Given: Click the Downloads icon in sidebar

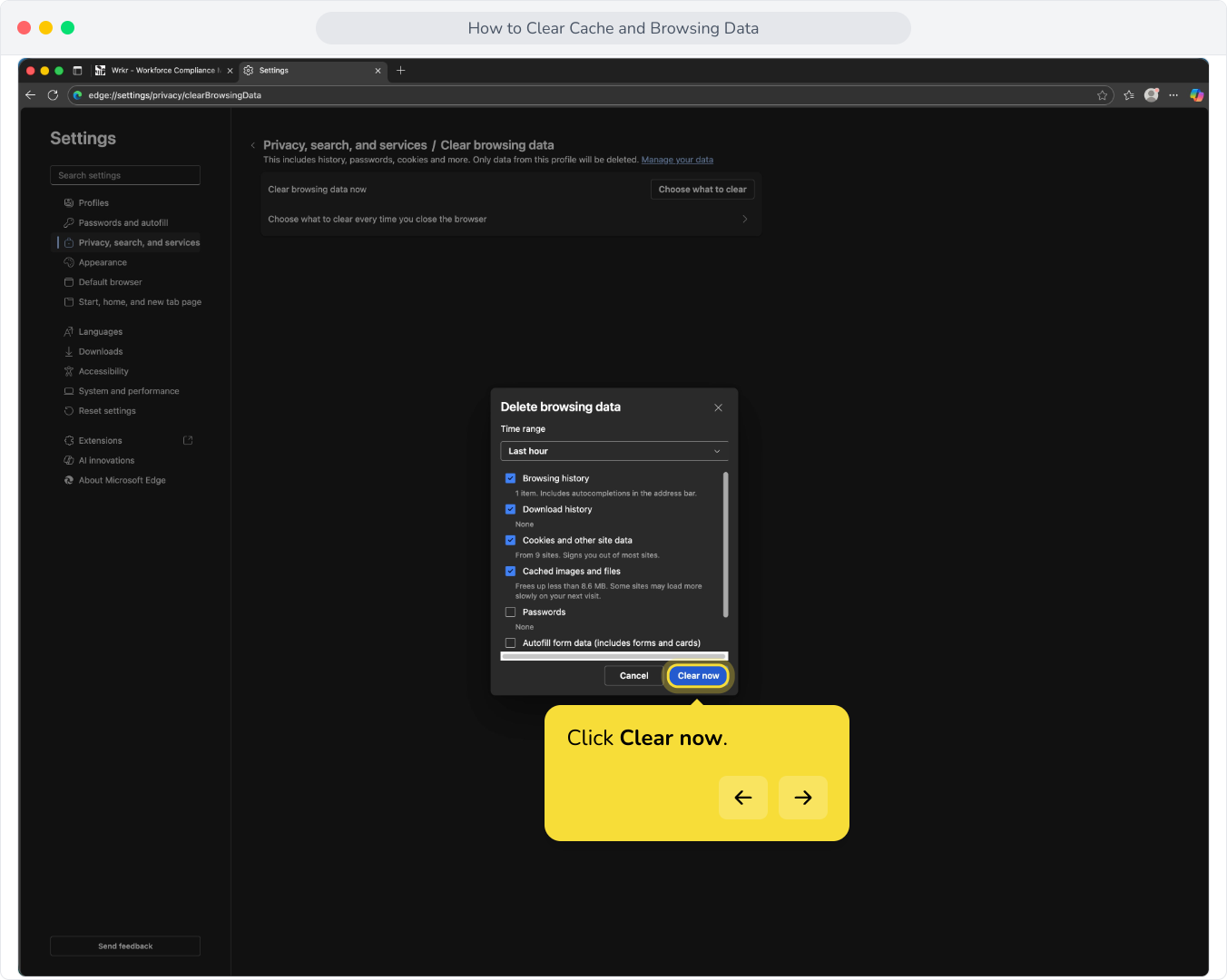Looking at the screenshot, I should (x=69, y=351).
